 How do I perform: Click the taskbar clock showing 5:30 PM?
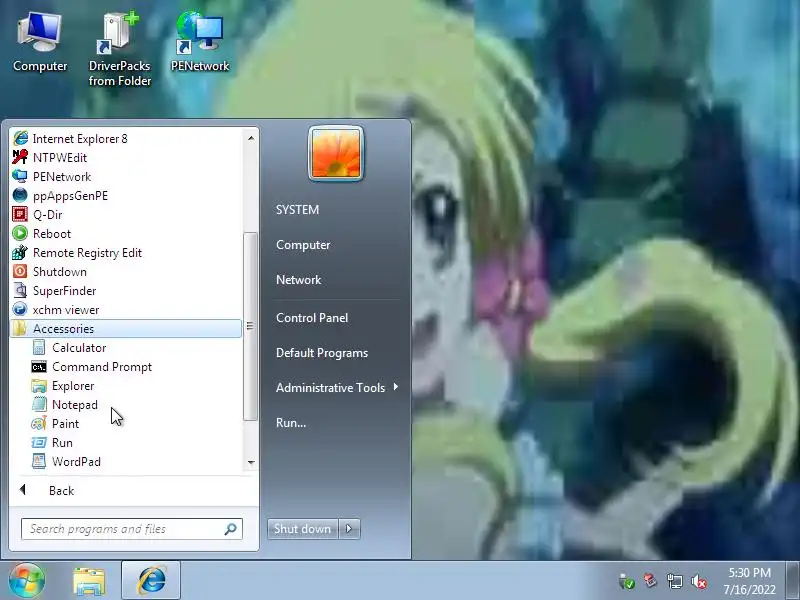(x=749, y=581)
